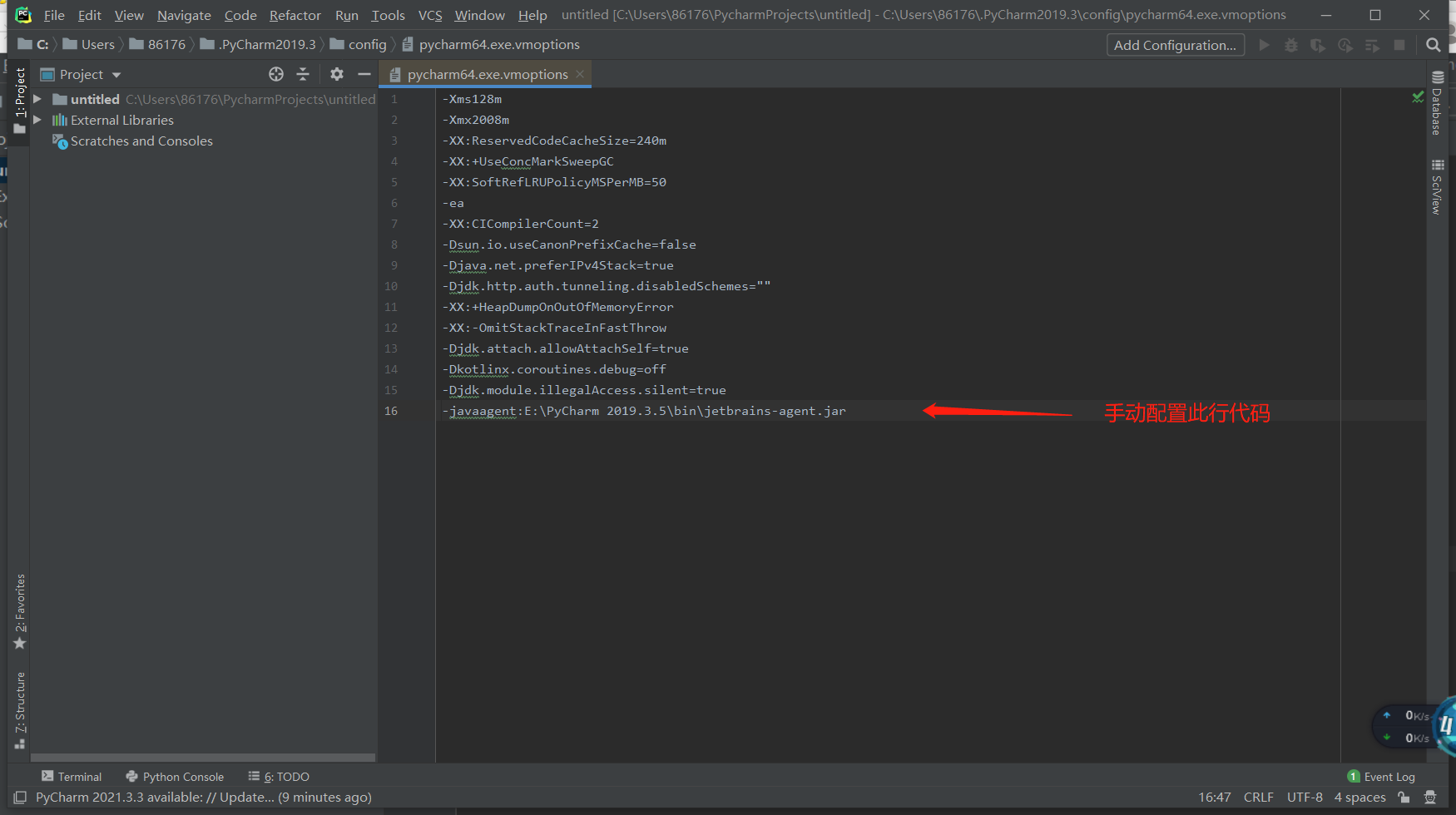The image size is (1456, 815).
Task: Open Search Everywhere magnifier icon
Action: [1433, 45]
